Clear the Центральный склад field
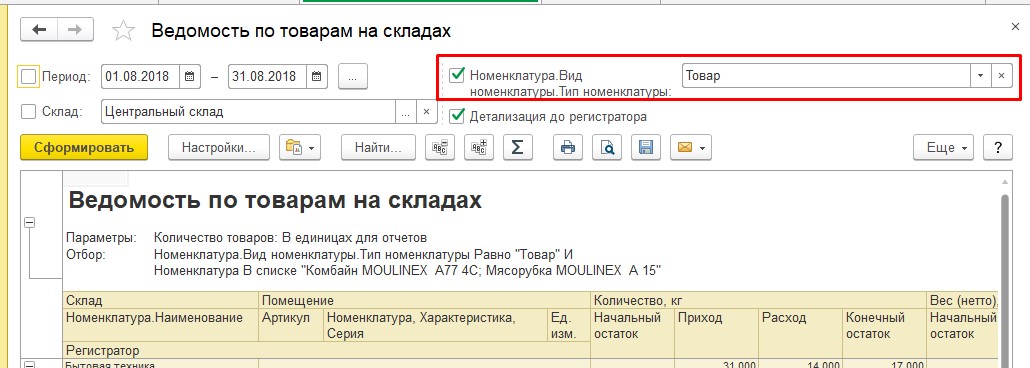 click(427, 112)
